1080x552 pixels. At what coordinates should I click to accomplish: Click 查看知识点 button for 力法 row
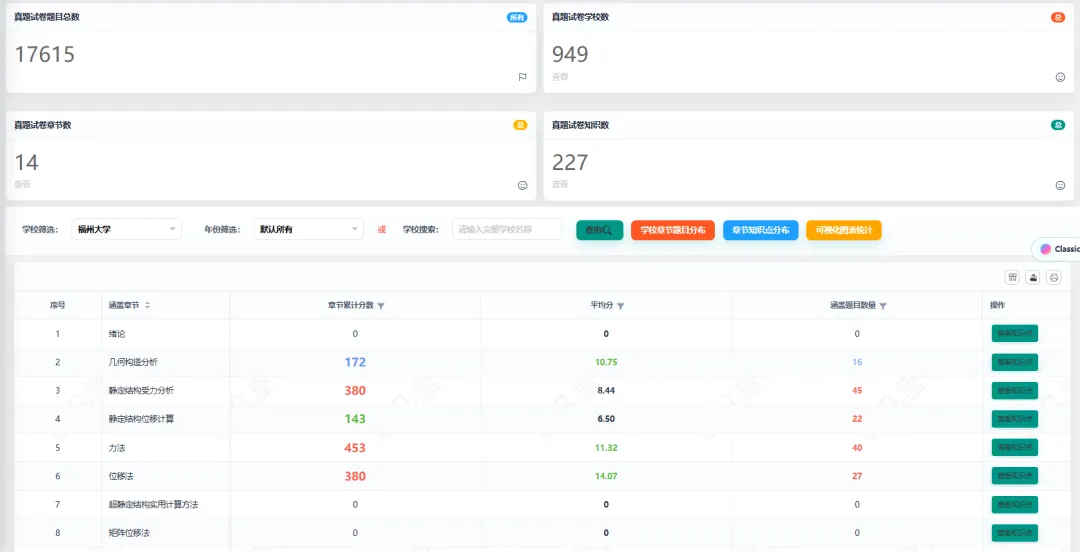(x=1015, y=447)
